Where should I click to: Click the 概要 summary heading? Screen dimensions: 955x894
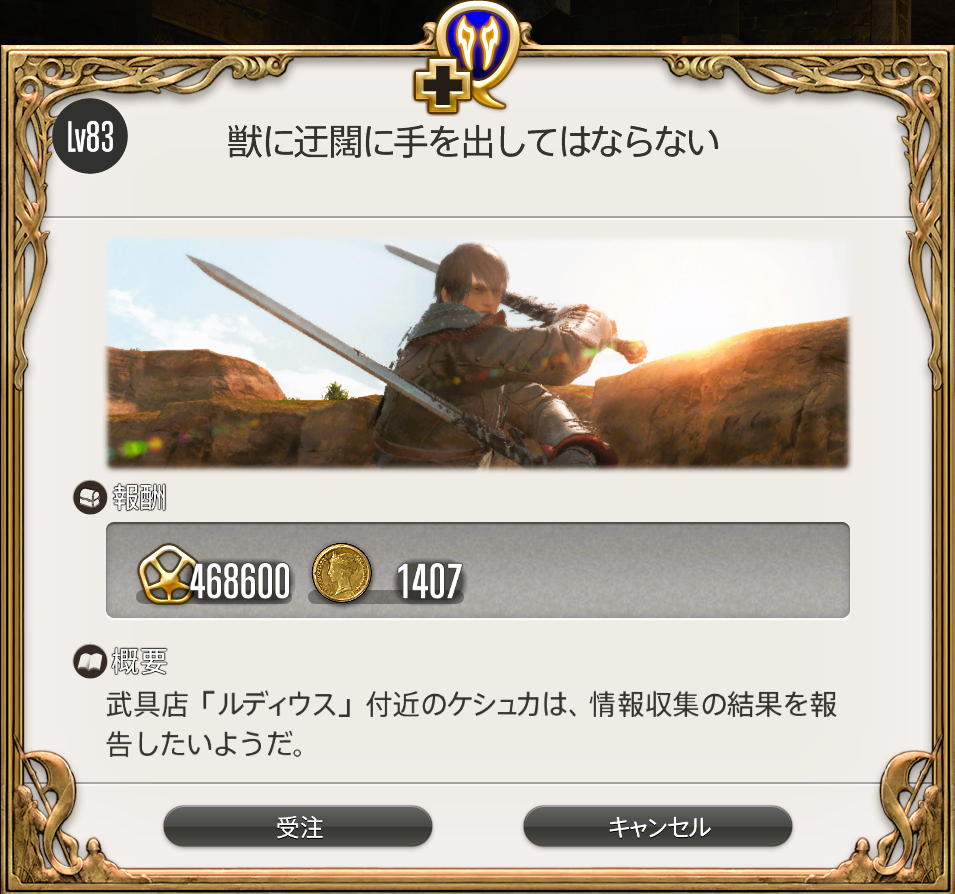pyautogui.click(x=139, y=661)
